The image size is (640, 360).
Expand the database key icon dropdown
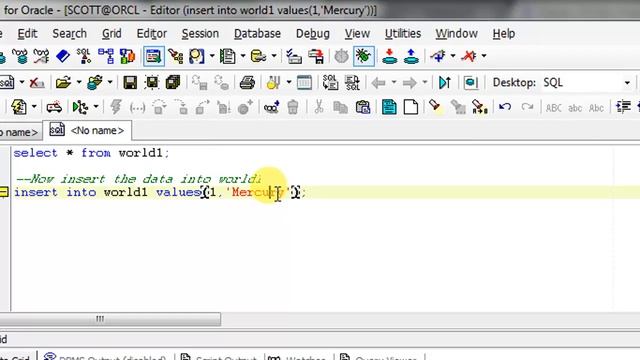274,56
